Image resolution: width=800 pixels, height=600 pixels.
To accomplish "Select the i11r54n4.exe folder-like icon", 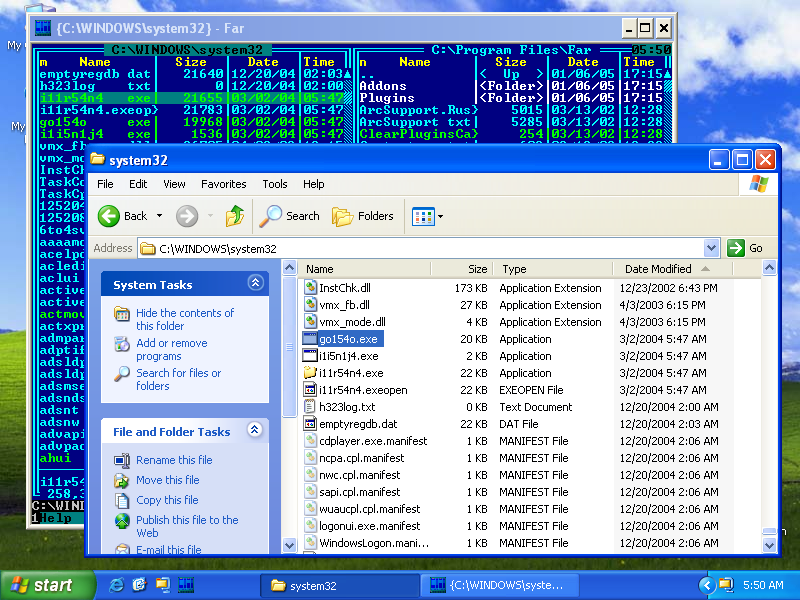I will coord(310,372).
